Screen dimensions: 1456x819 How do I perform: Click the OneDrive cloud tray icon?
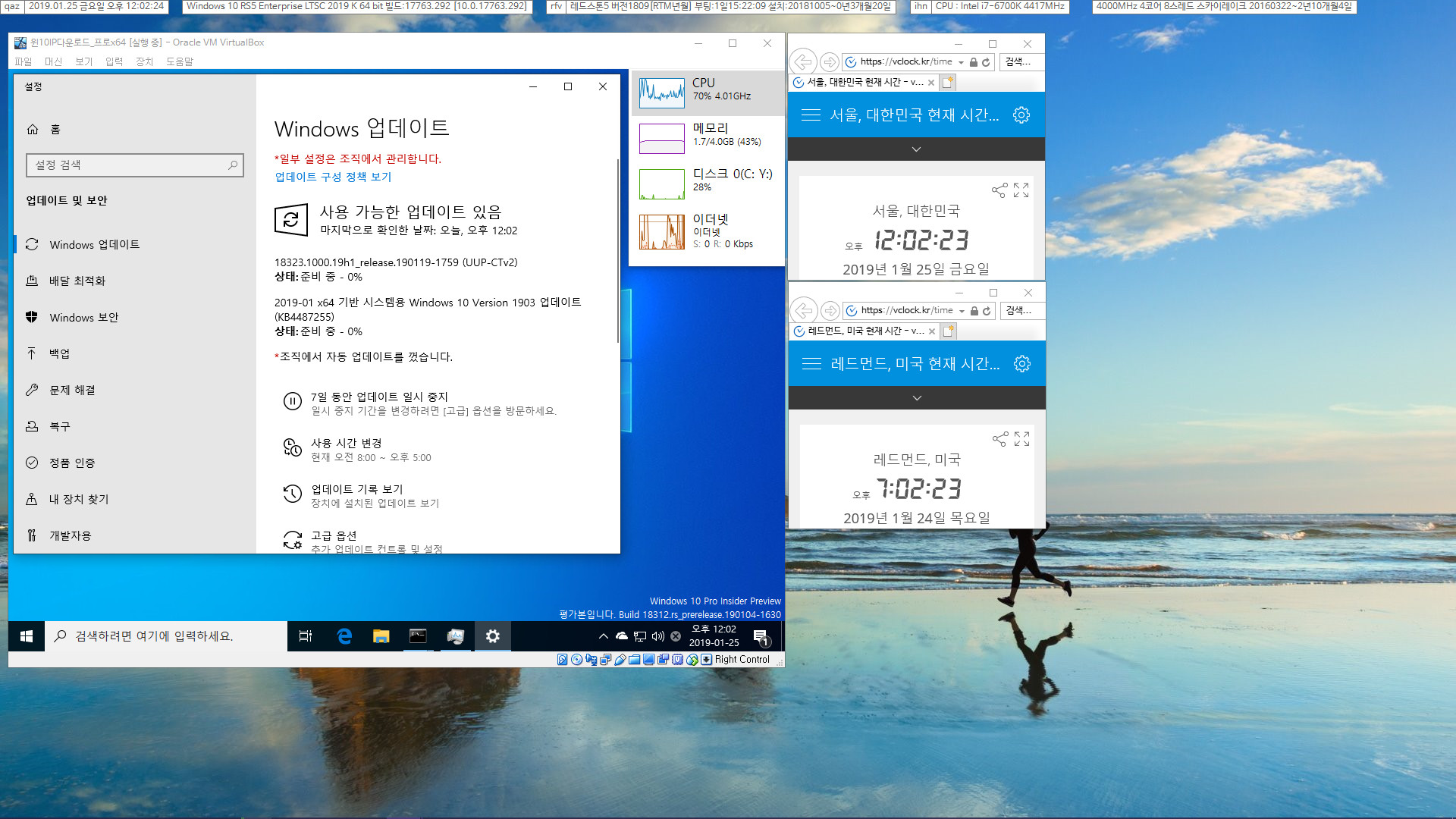click(x=622, y=636)
